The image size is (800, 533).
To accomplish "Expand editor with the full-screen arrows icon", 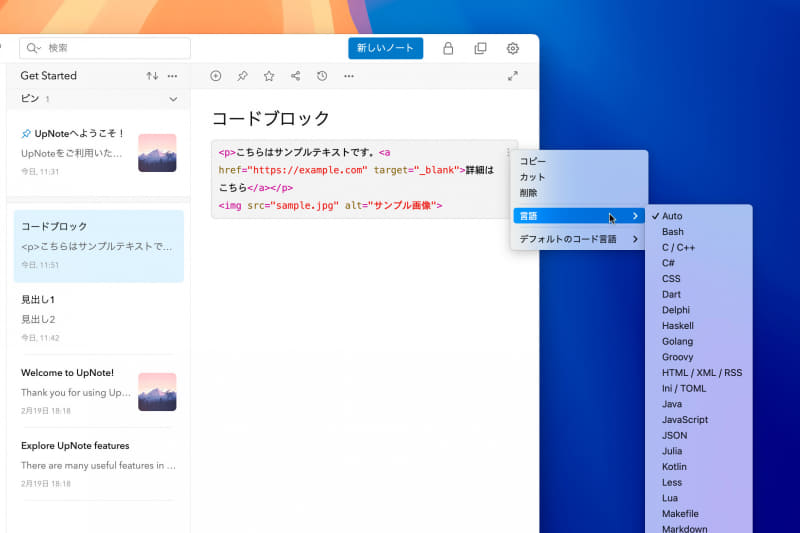I will (x=513, y=76).
